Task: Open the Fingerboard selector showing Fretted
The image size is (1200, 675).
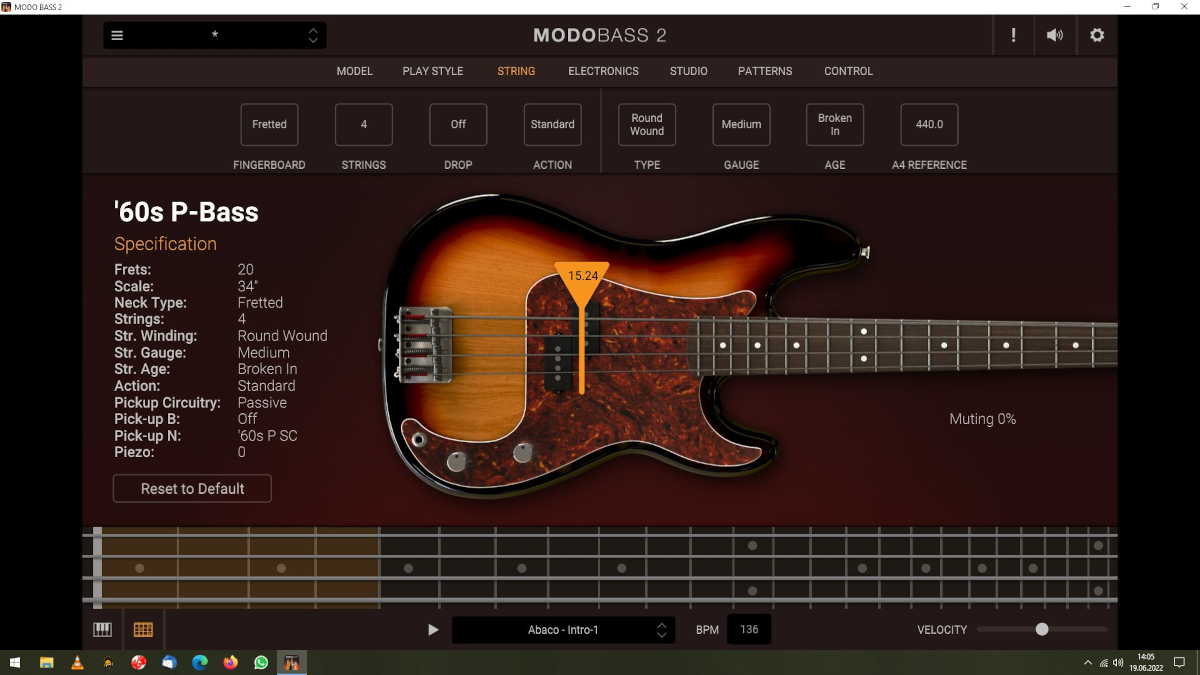Action: click(x=269, y=125)
